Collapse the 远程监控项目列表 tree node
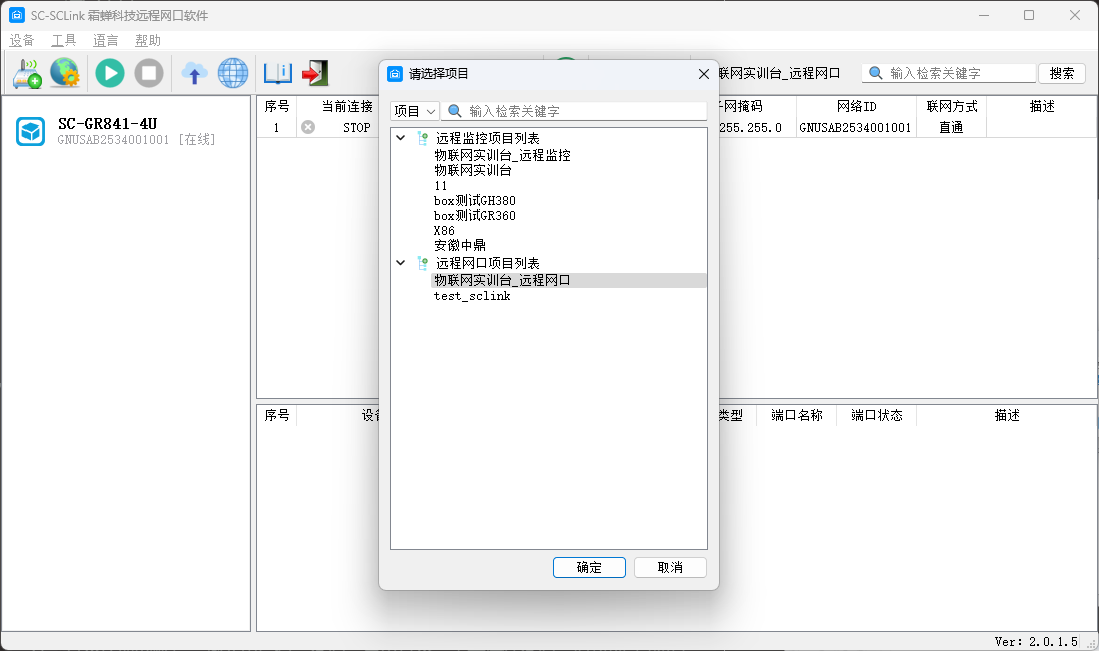This screenshot has height=651, width=1099. [x=401, y=138]
